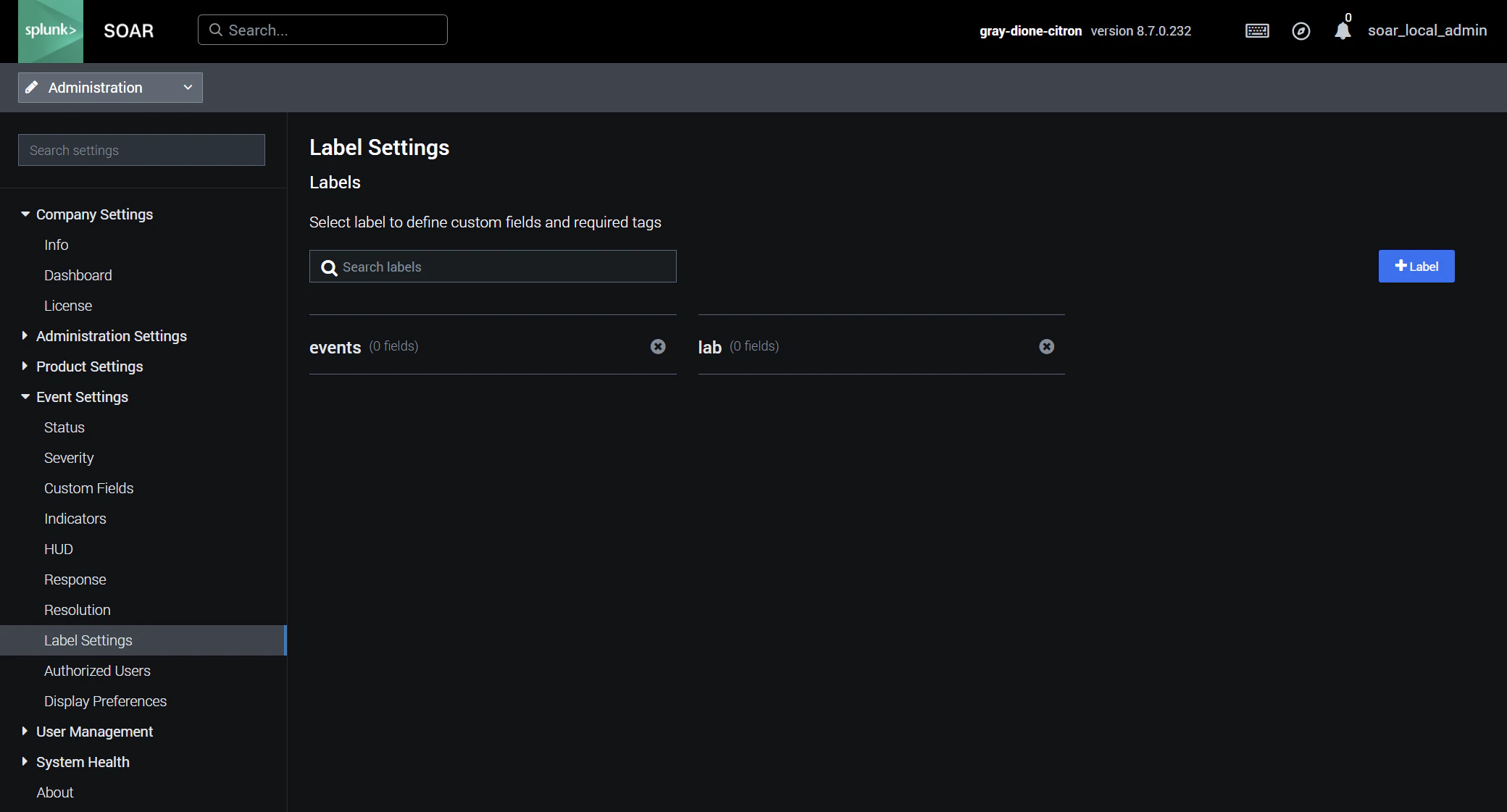Add a new label with +Label
This screenshot has width=1507, height=812.
[1416, 267]
